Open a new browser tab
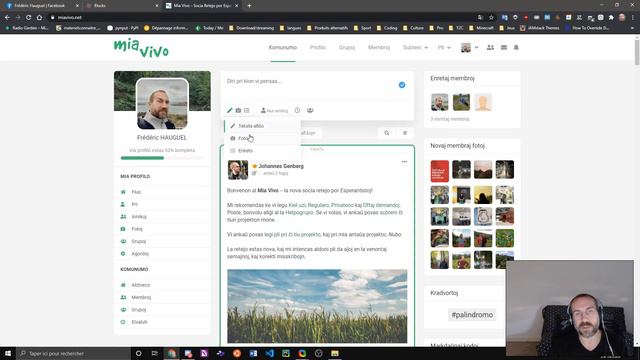The height and width of the screenshot is (360, 640). pos(249,6)
